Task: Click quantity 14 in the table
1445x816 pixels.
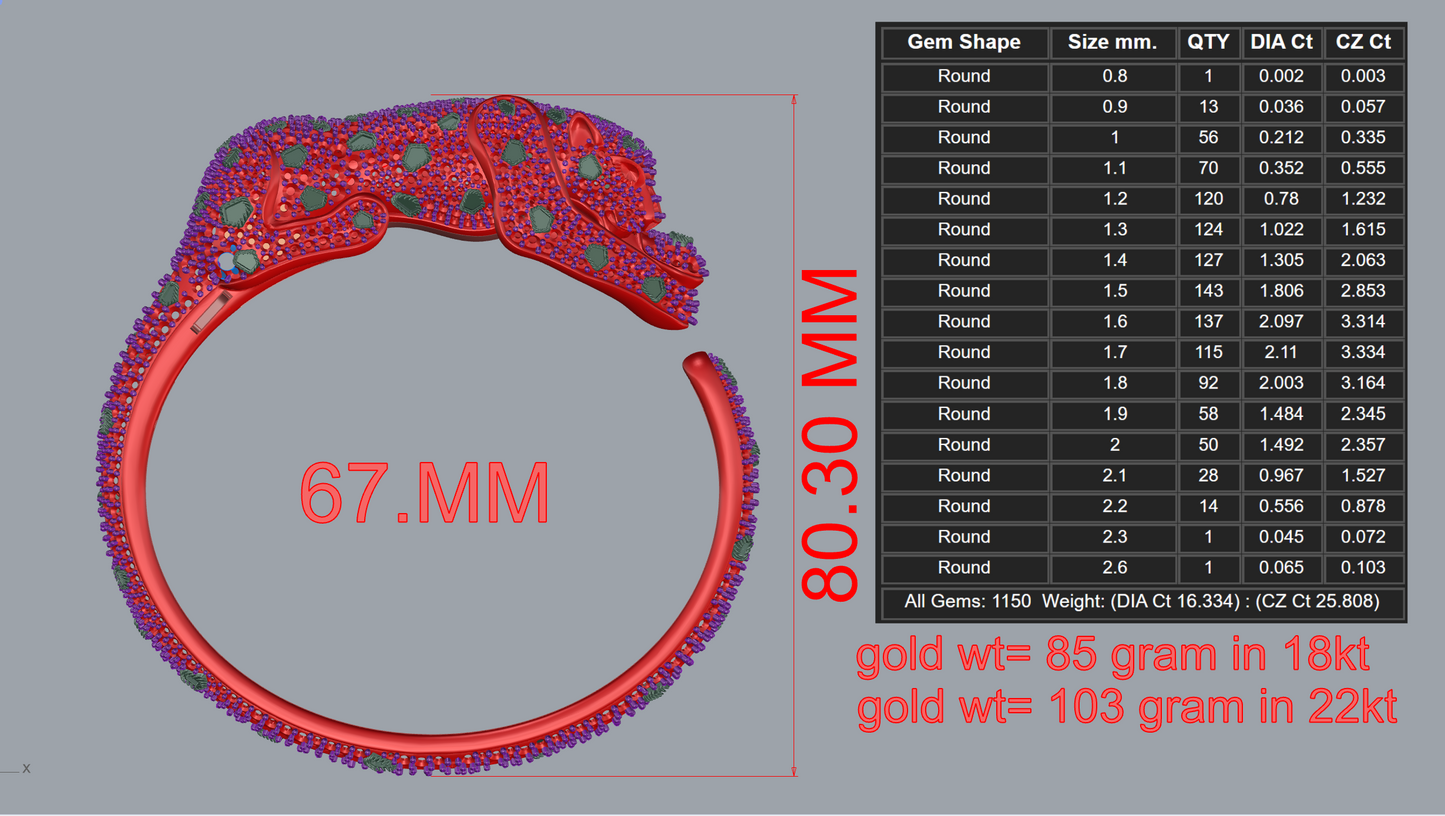Action: coord(1208,506)
